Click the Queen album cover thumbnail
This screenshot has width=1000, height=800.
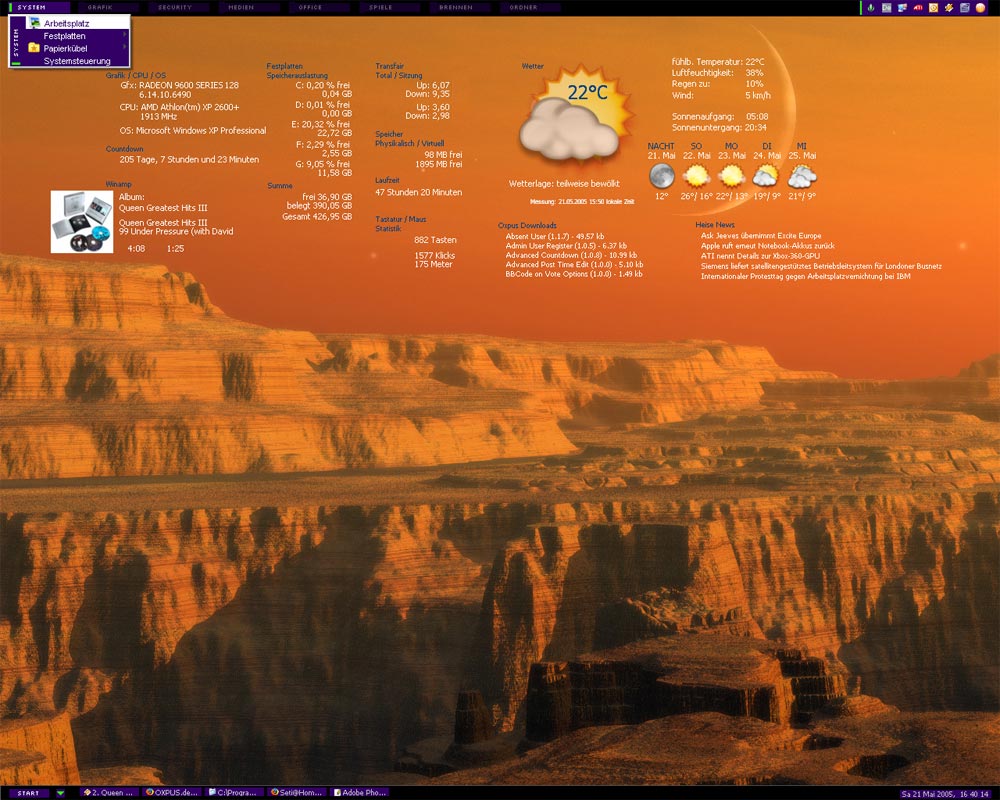click(x=82, y=222)
